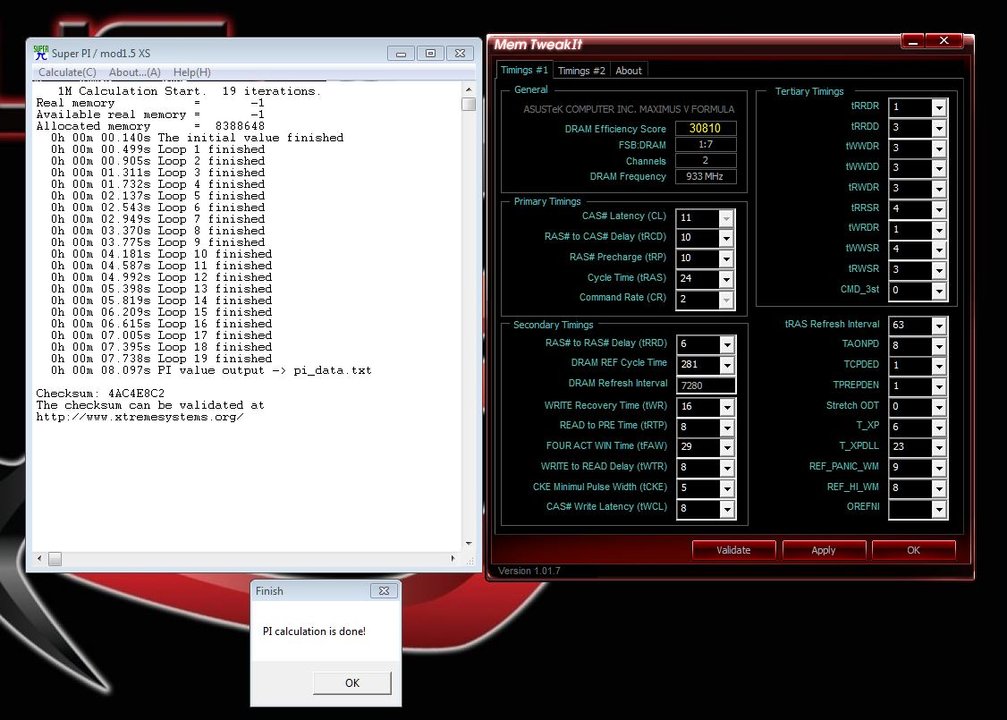The image size is (1007, 720).
Task: Close the Mem TweakIt window
Action: (944, 41)
